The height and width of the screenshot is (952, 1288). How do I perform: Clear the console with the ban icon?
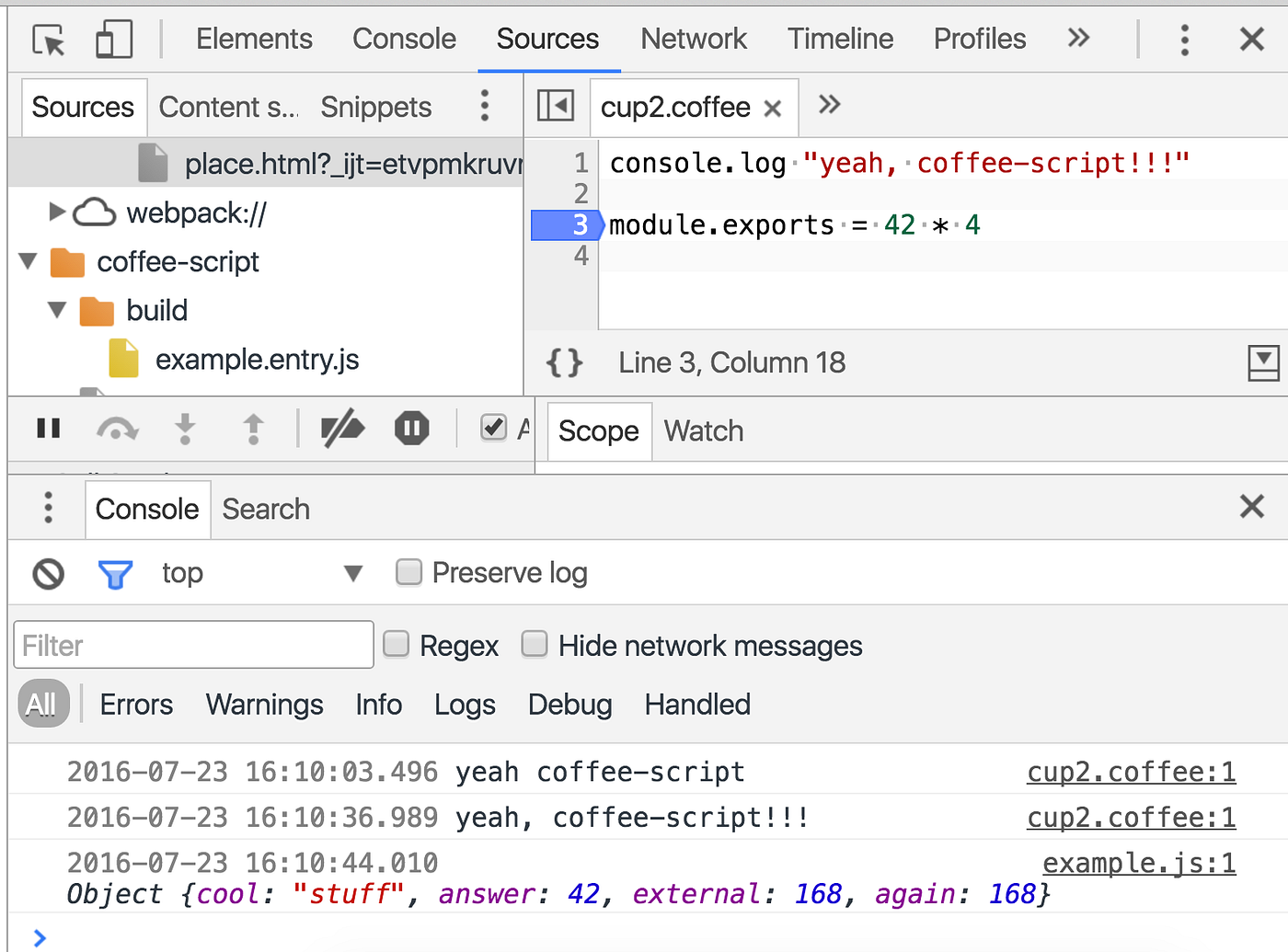tap(47, 572)
